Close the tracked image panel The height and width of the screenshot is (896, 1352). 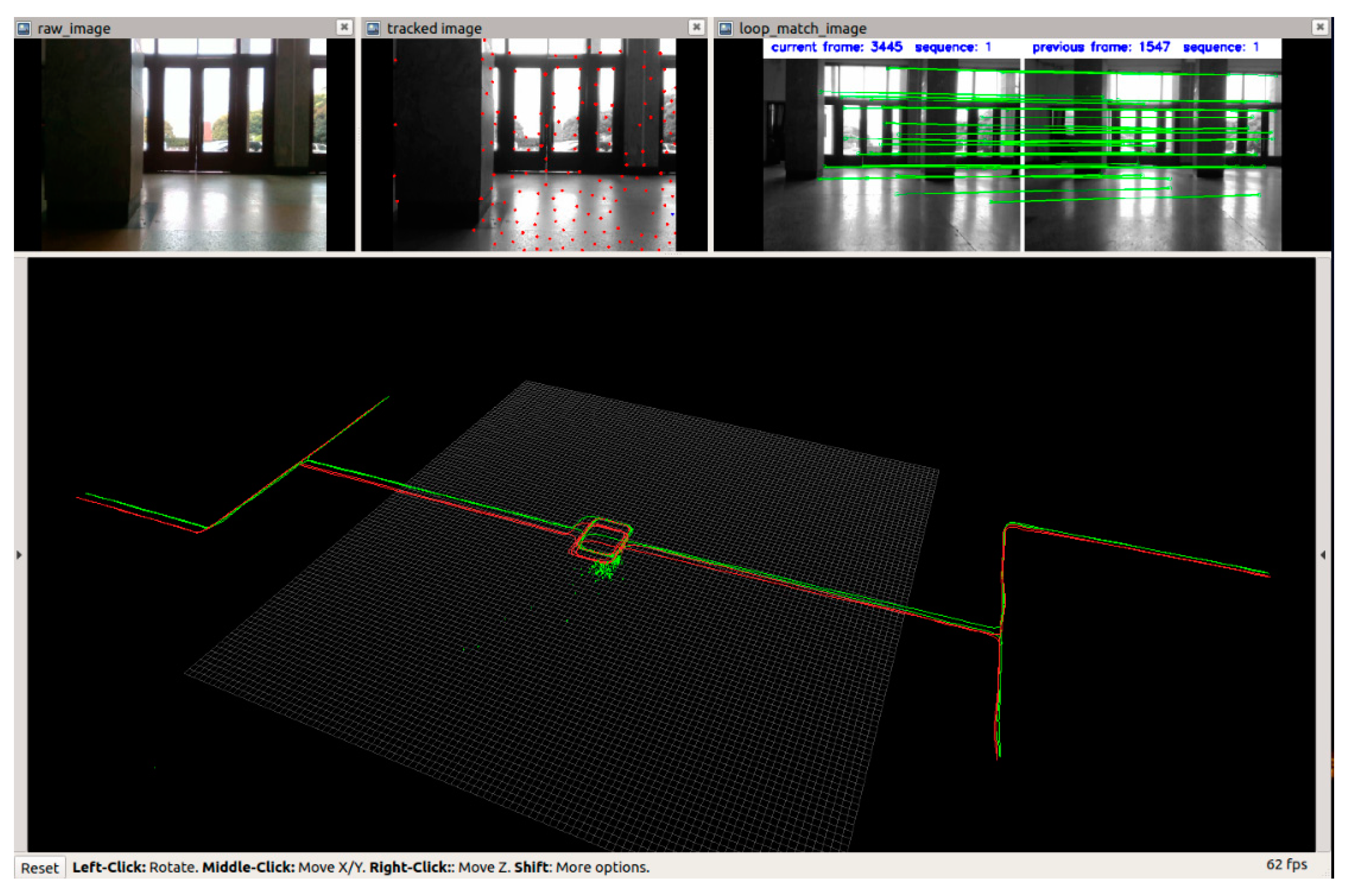(x=696, y=27)
